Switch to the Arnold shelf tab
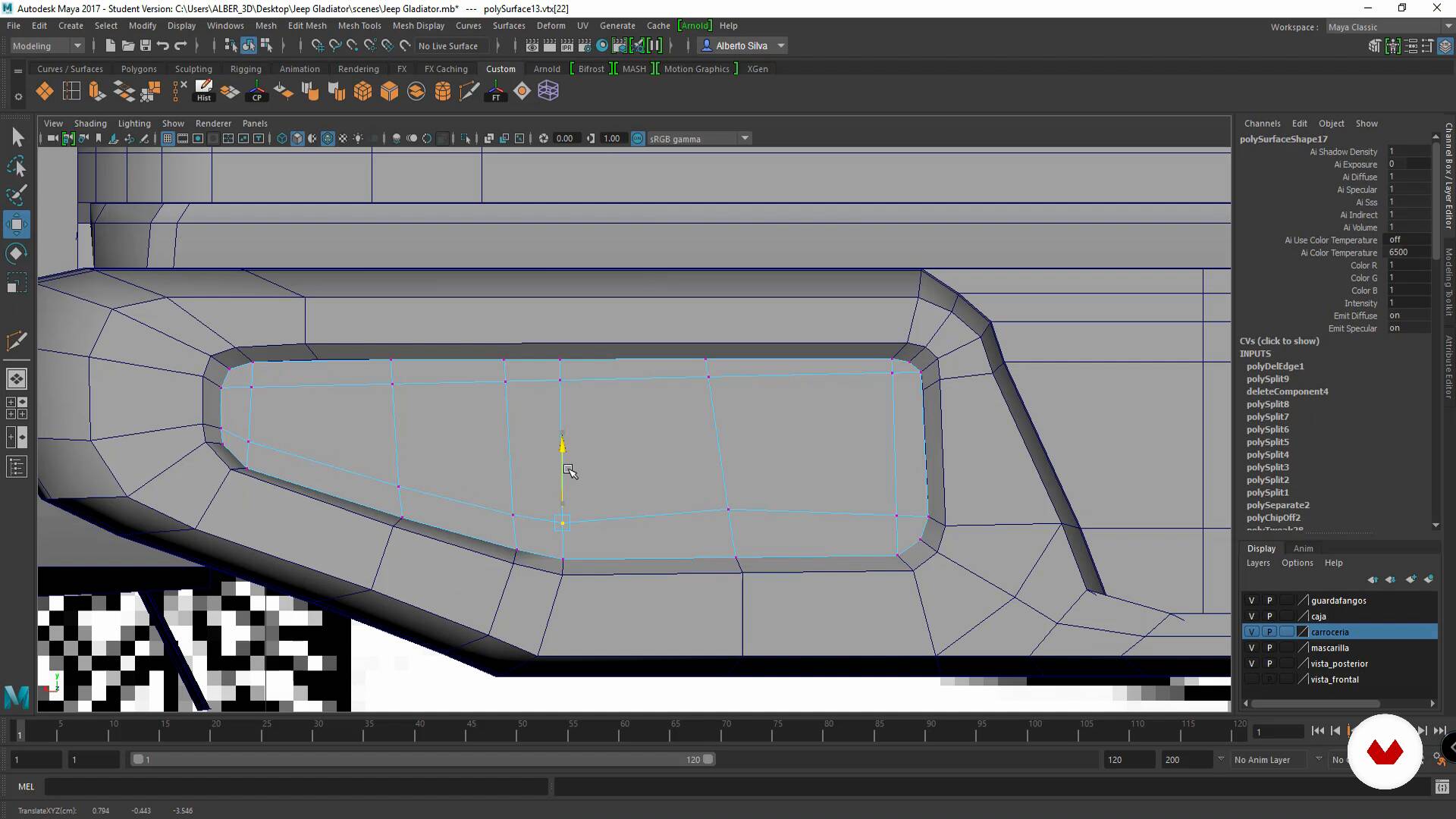 pos(547,69)
